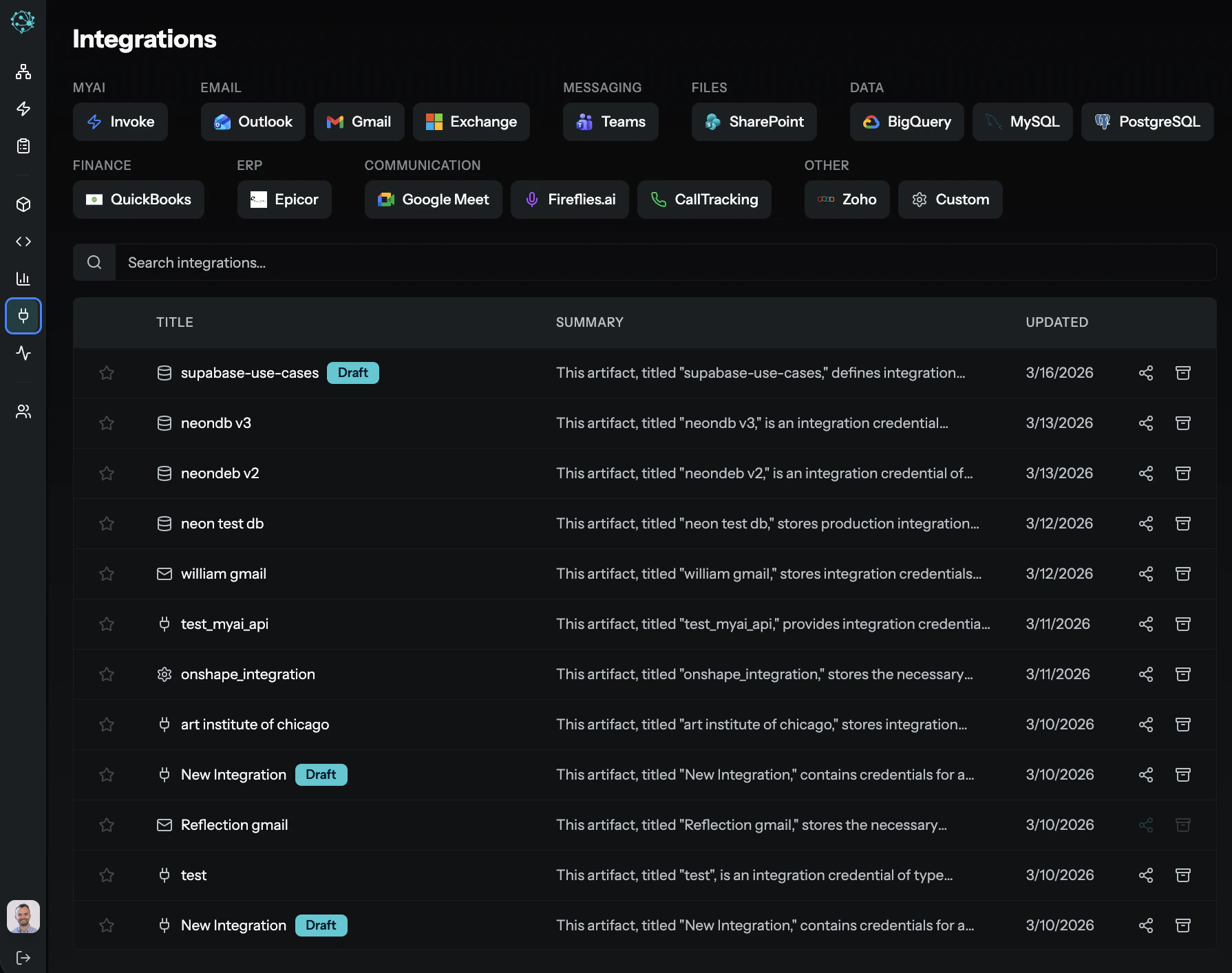Add a PostgreSQL data integration

pos(1147,122)
